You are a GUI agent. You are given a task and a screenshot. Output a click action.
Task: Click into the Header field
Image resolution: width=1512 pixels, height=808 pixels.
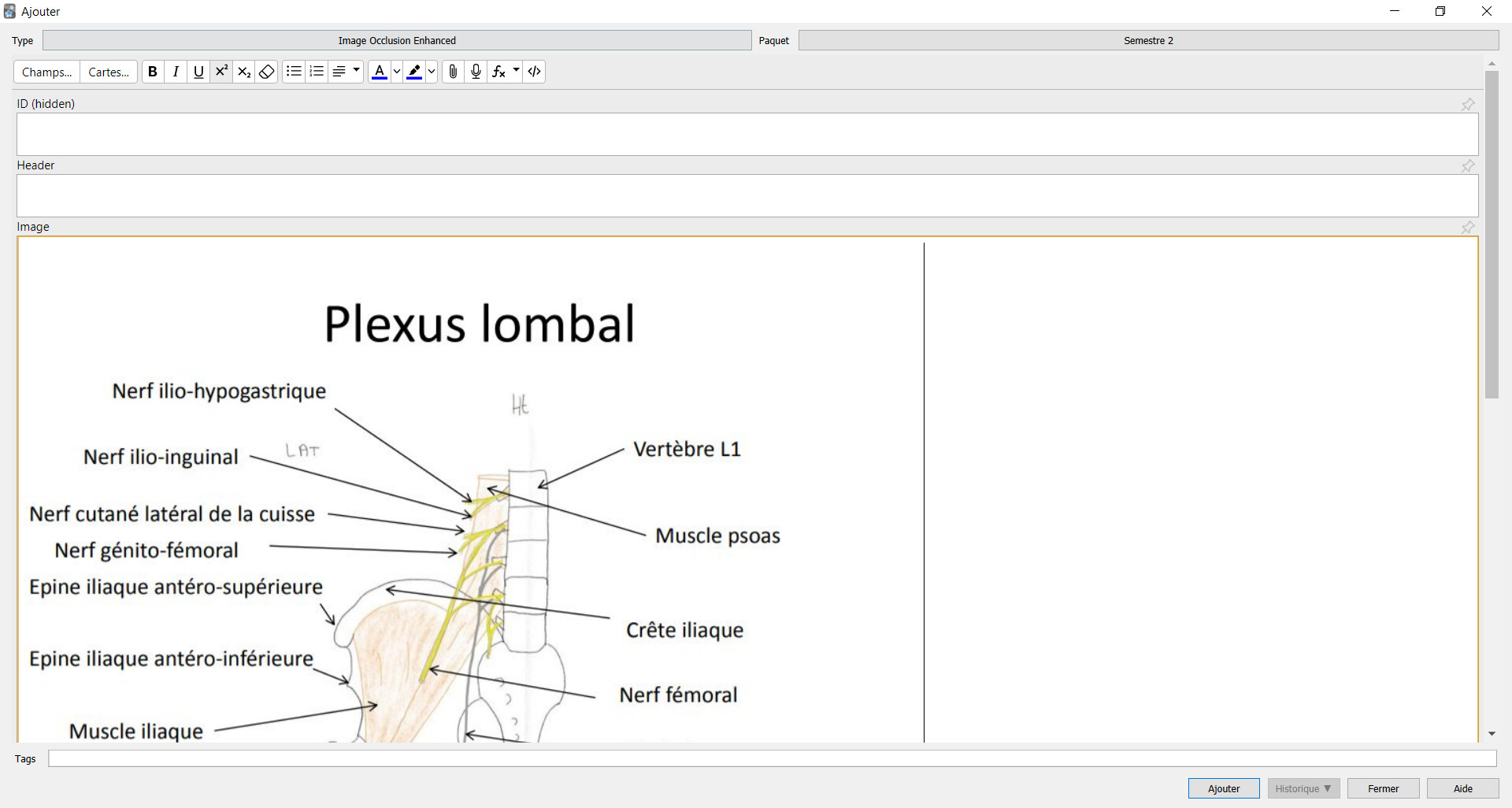click(747, 195)
